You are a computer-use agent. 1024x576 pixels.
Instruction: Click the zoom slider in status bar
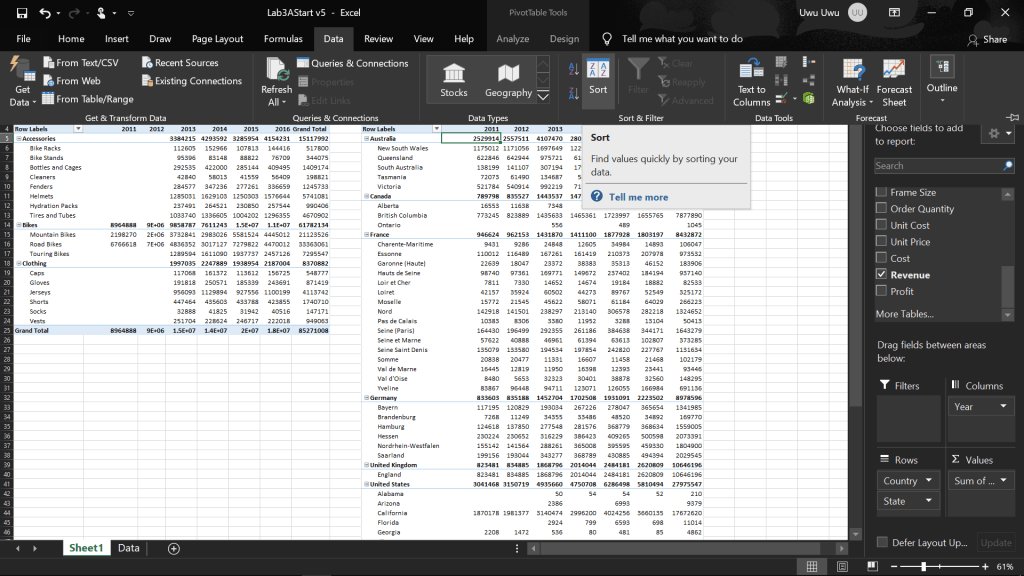point(923,566)
